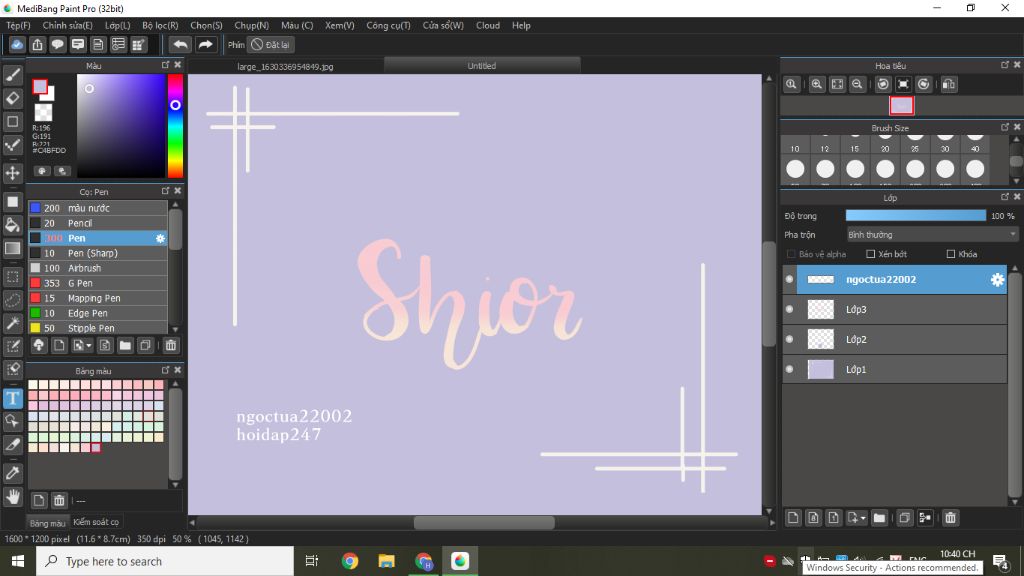Open the Công cụ(T) menu

(388, 25)
